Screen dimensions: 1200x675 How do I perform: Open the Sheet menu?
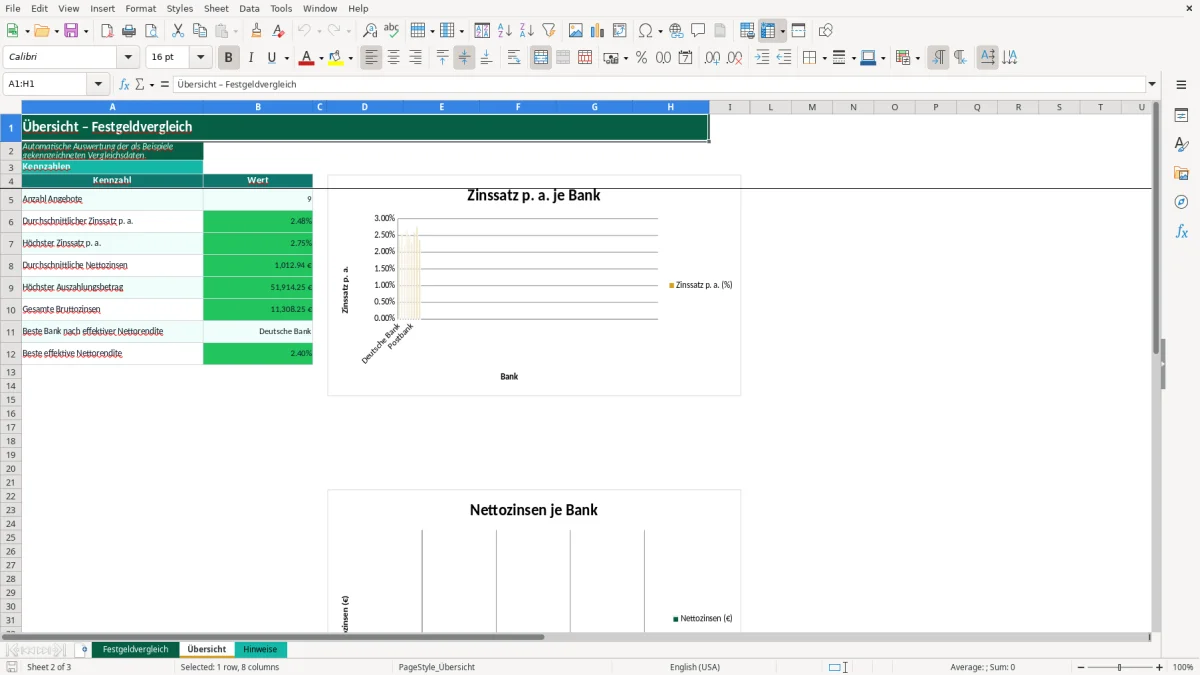(x=216, y=8)
